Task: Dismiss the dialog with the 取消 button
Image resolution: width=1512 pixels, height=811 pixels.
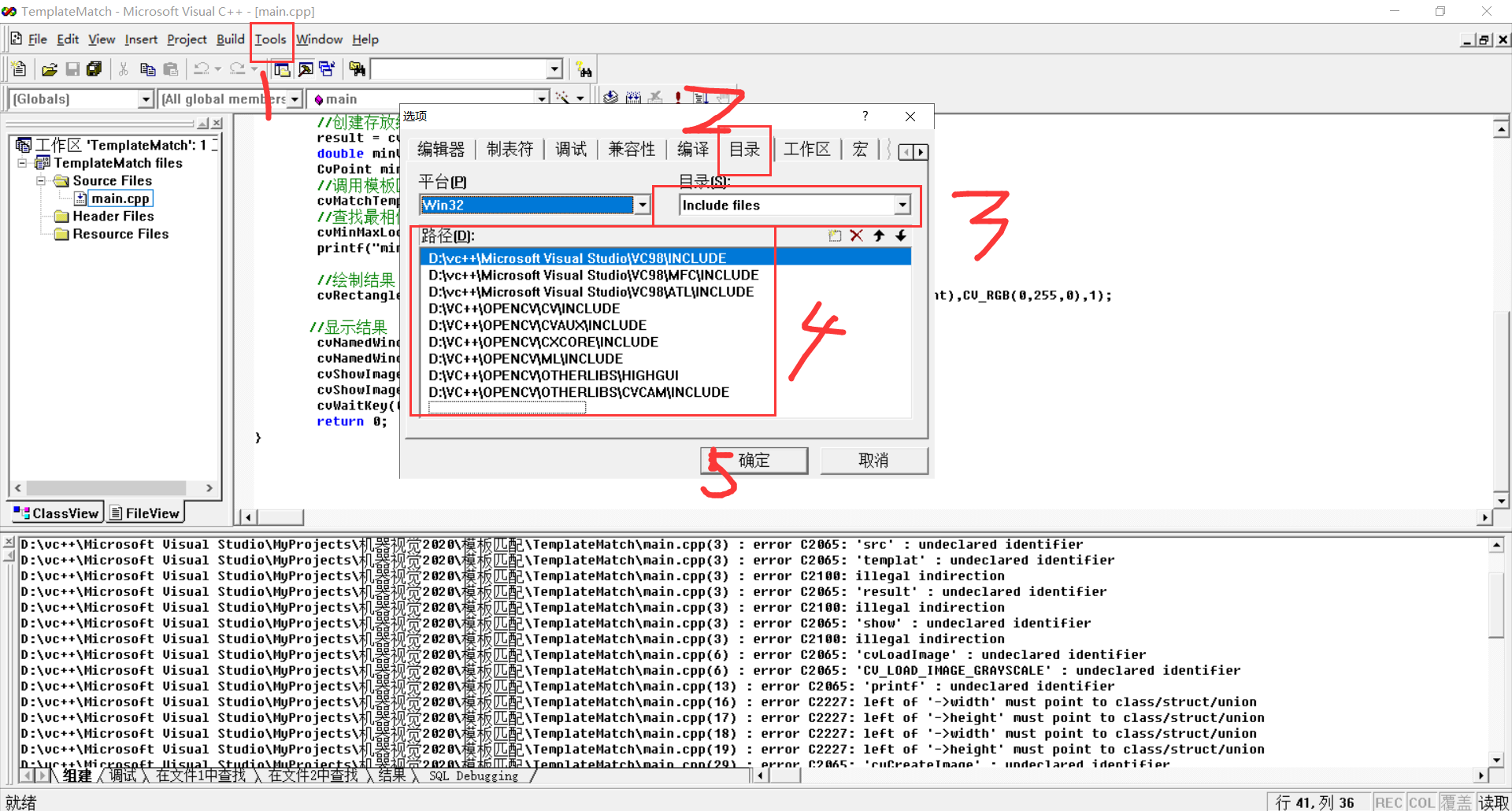Action: [x=874, y=460]
